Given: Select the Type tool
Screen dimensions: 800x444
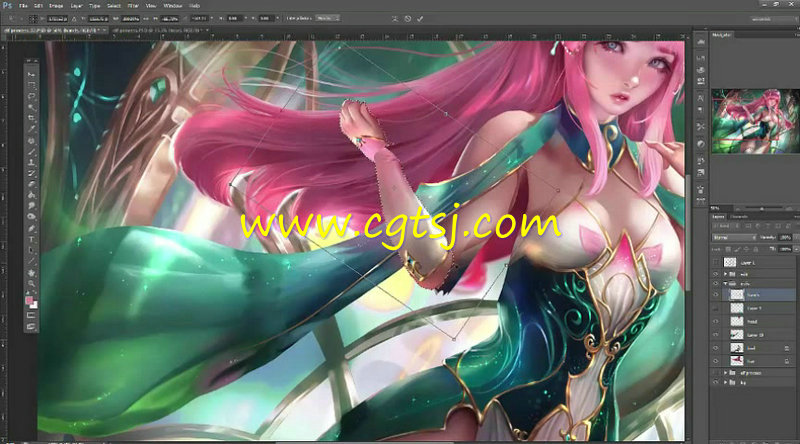Looking at the screenshot, I should [x=32, y=239].
